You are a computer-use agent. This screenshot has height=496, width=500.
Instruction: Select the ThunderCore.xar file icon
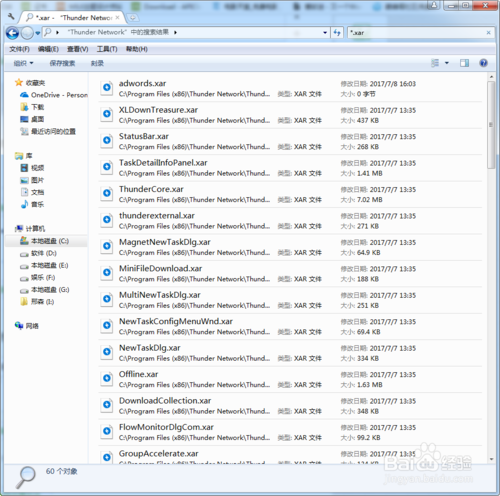pyautogui.click(x=107, y=193)
